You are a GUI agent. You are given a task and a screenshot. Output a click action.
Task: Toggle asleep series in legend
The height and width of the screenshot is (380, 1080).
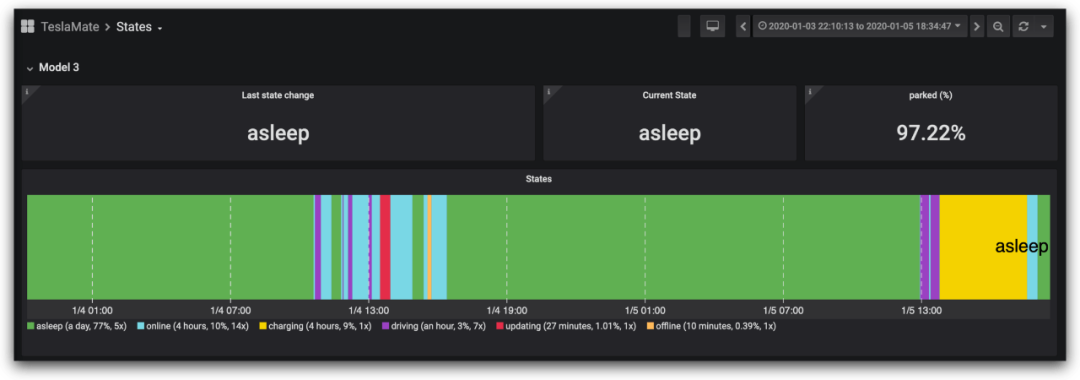pos(77,326)
